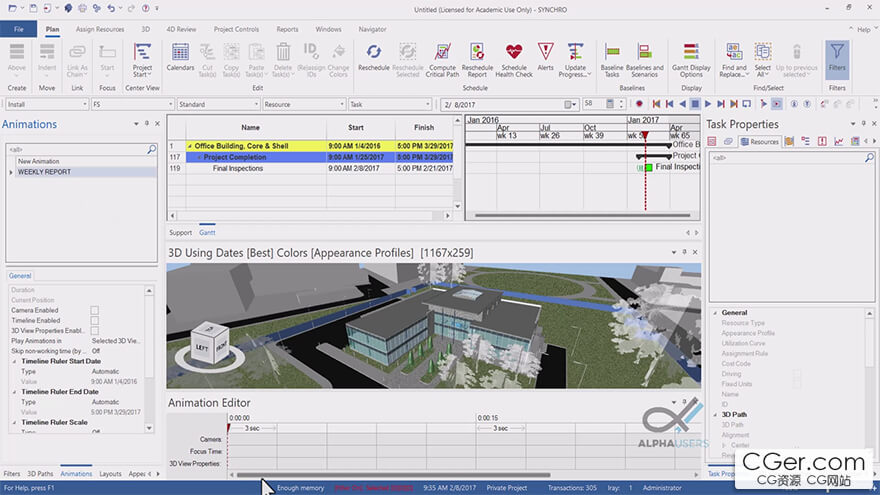Click the red focus time marker in Gantt chart

tap(645, 136)
